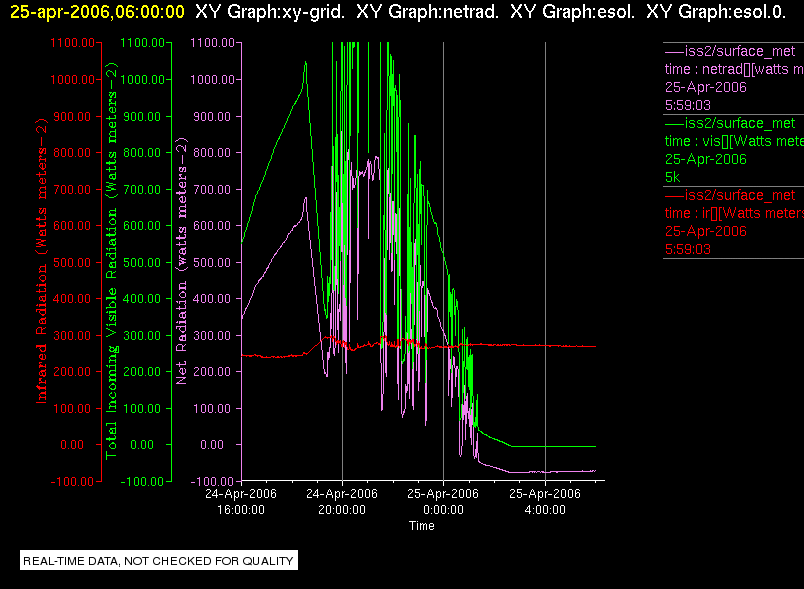This screenshot has height=589, width=804.
Task: Click the green axis 1000.00 tick value
Action: tap(142, 80)
